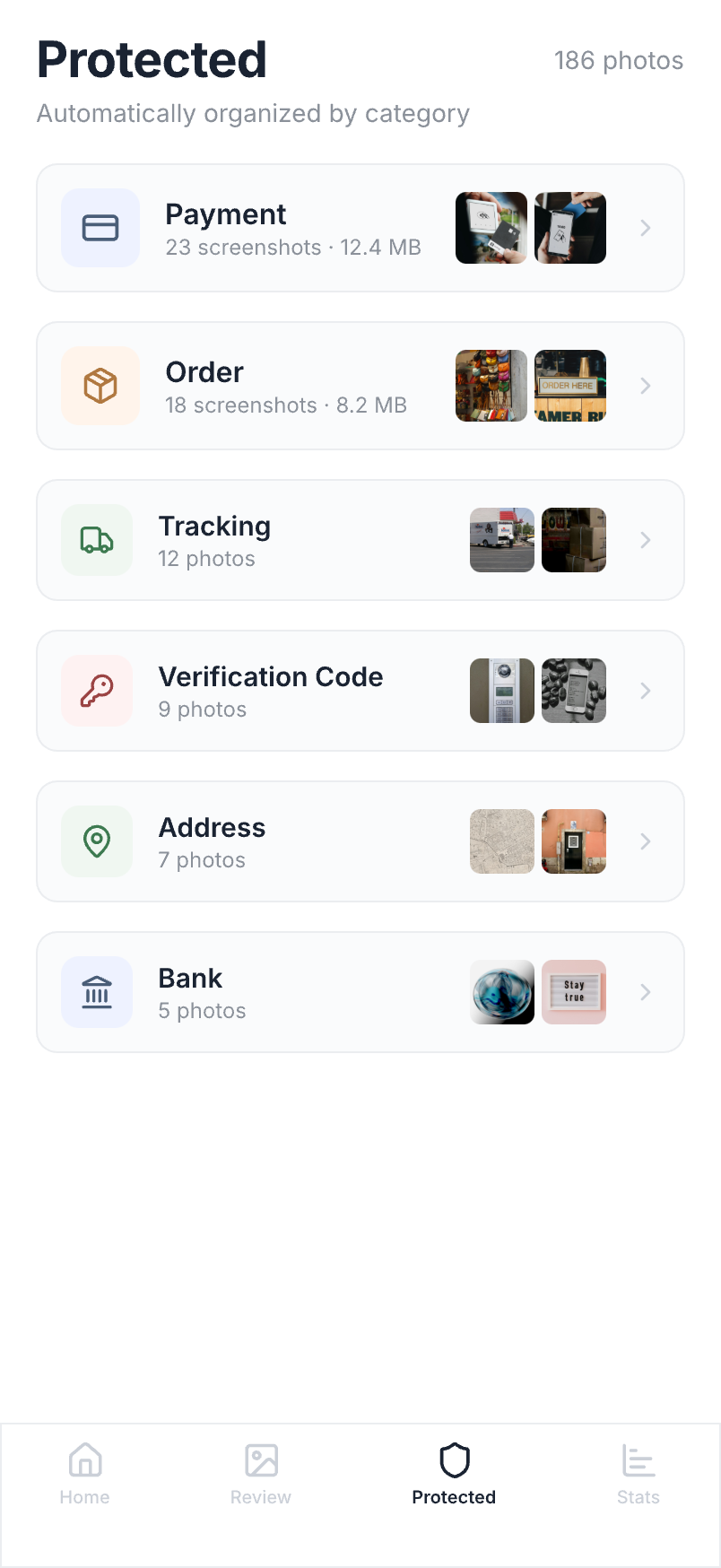The image size is (721, 1568).
Task: Open the Address row chevron arrow
Action: (646, 841)
